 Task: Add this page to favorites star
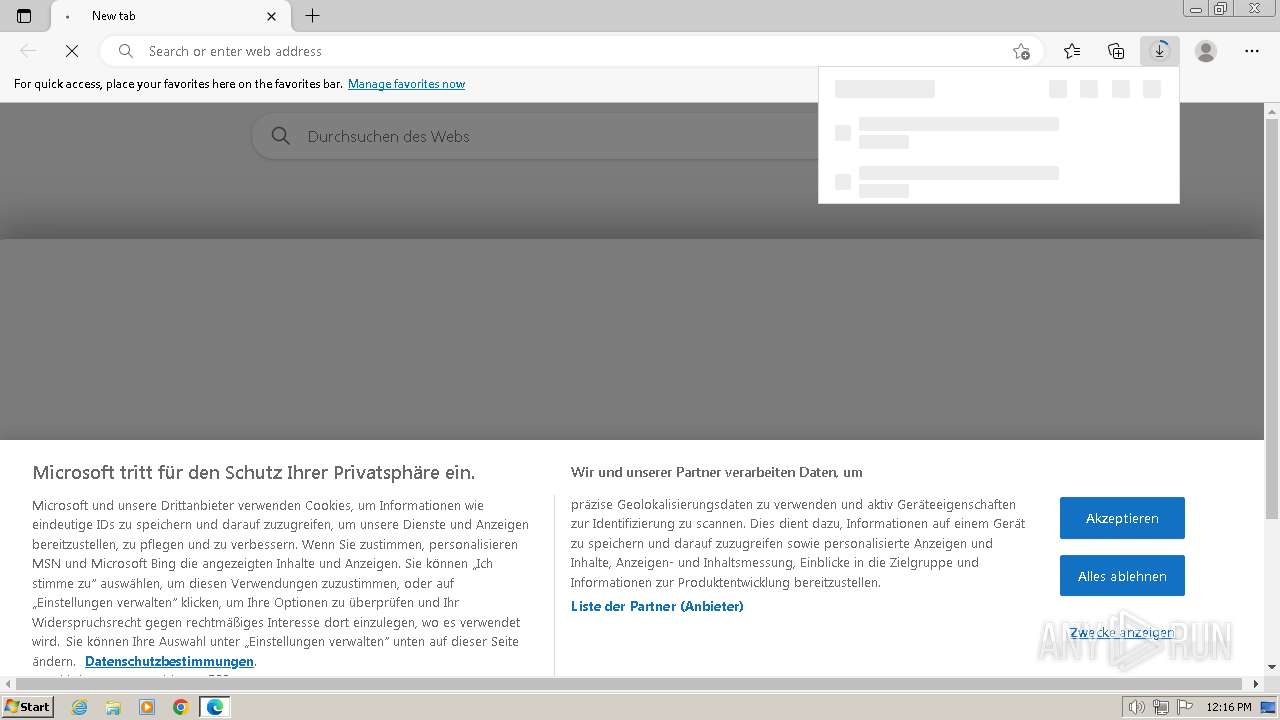1021,51
